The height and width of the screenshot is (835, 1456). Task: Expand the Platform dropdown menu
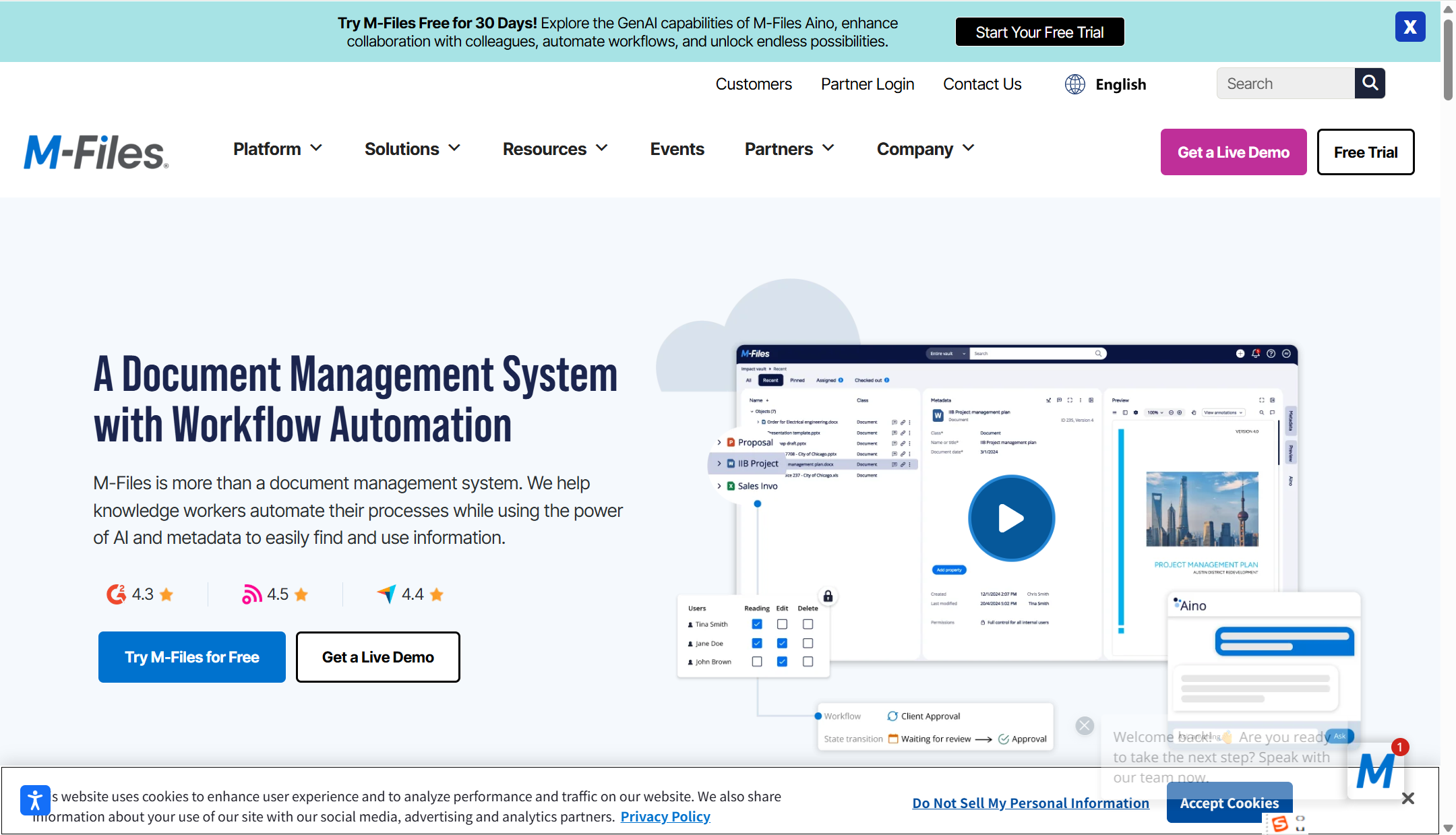[x=277, y=149]
